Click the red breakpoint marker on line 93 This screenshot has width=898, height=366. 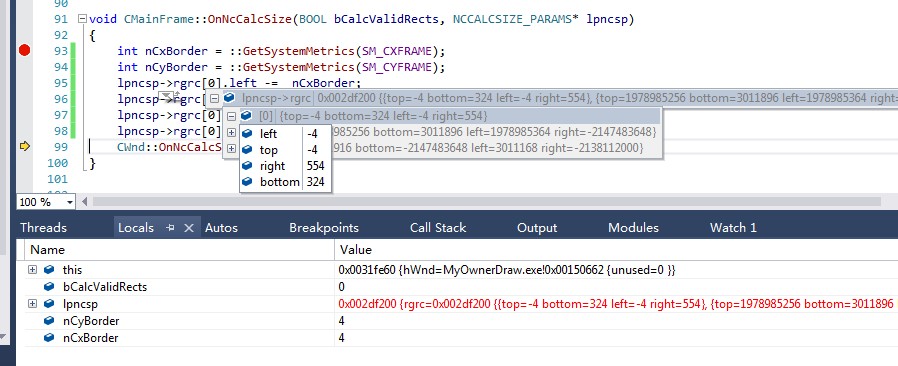point(24,50)
